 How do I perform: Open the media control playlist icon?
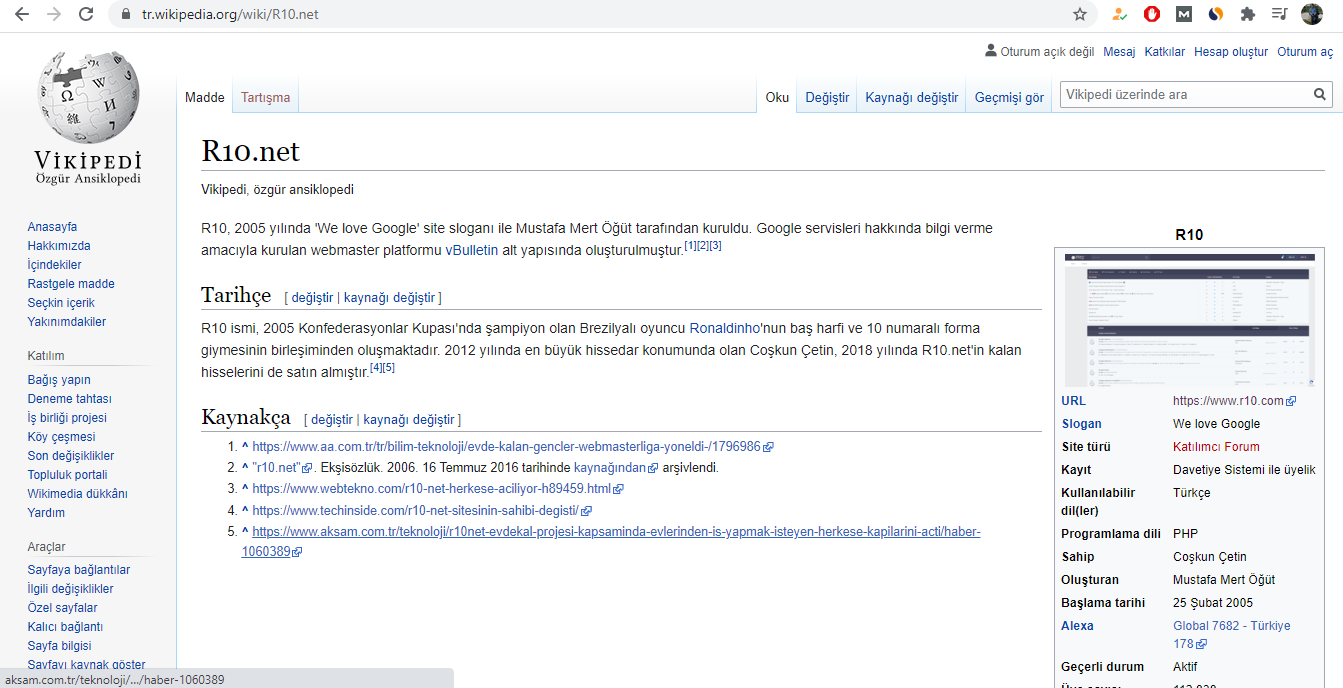pyautogui.click(x=1280, y=14)
